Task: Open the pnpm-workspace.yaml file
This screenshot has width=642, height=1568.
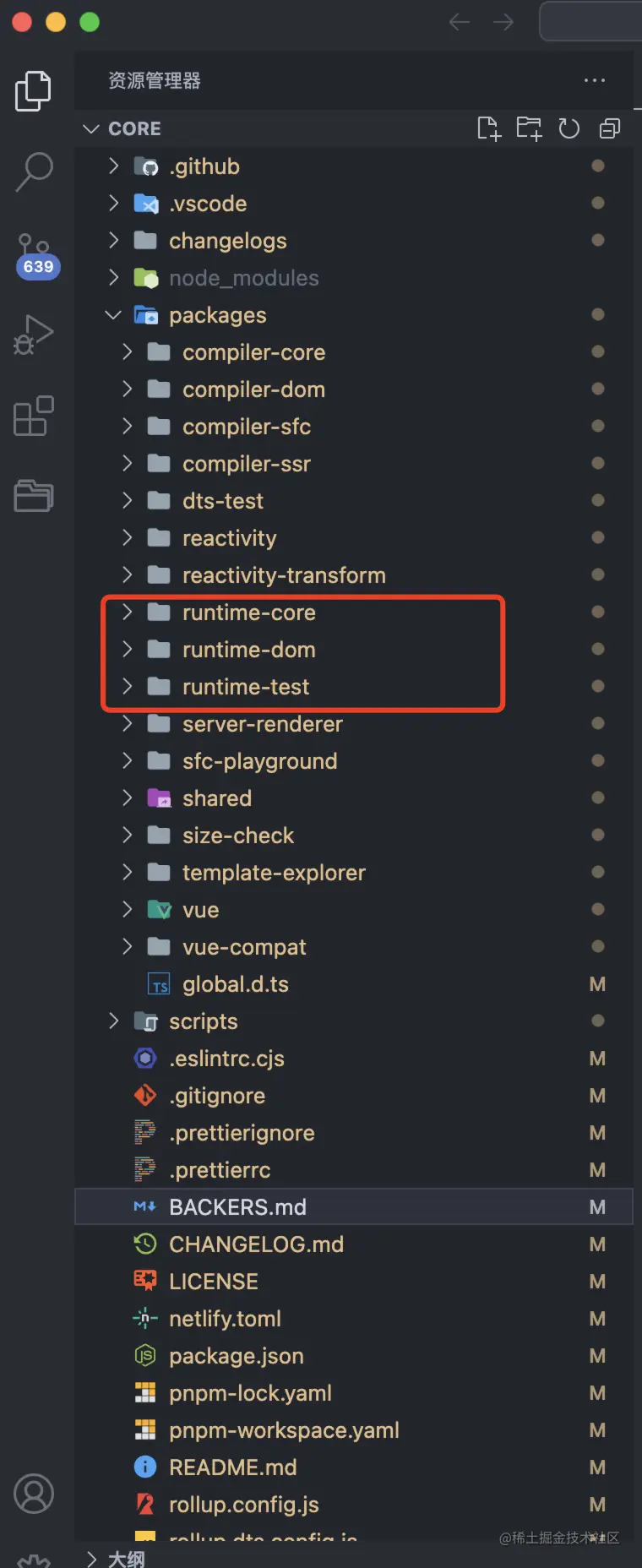Action: pos(354,1430)
